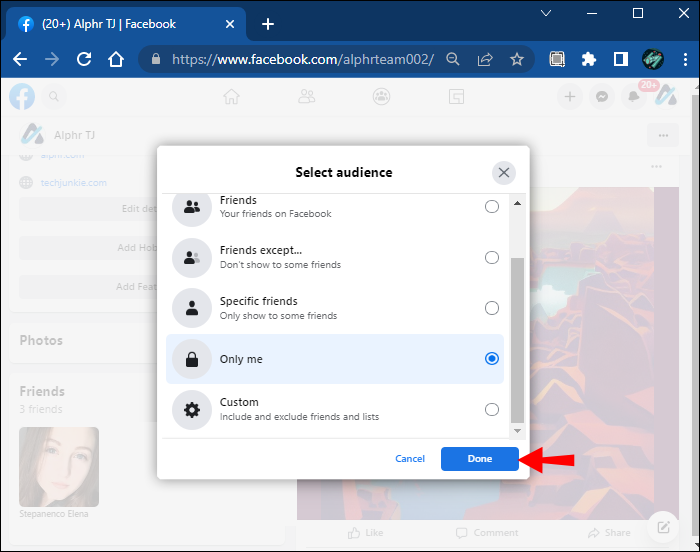Select the Friends audience radio button
The height and width of the screenshot is (552, 700).
[x=491, y=207]
